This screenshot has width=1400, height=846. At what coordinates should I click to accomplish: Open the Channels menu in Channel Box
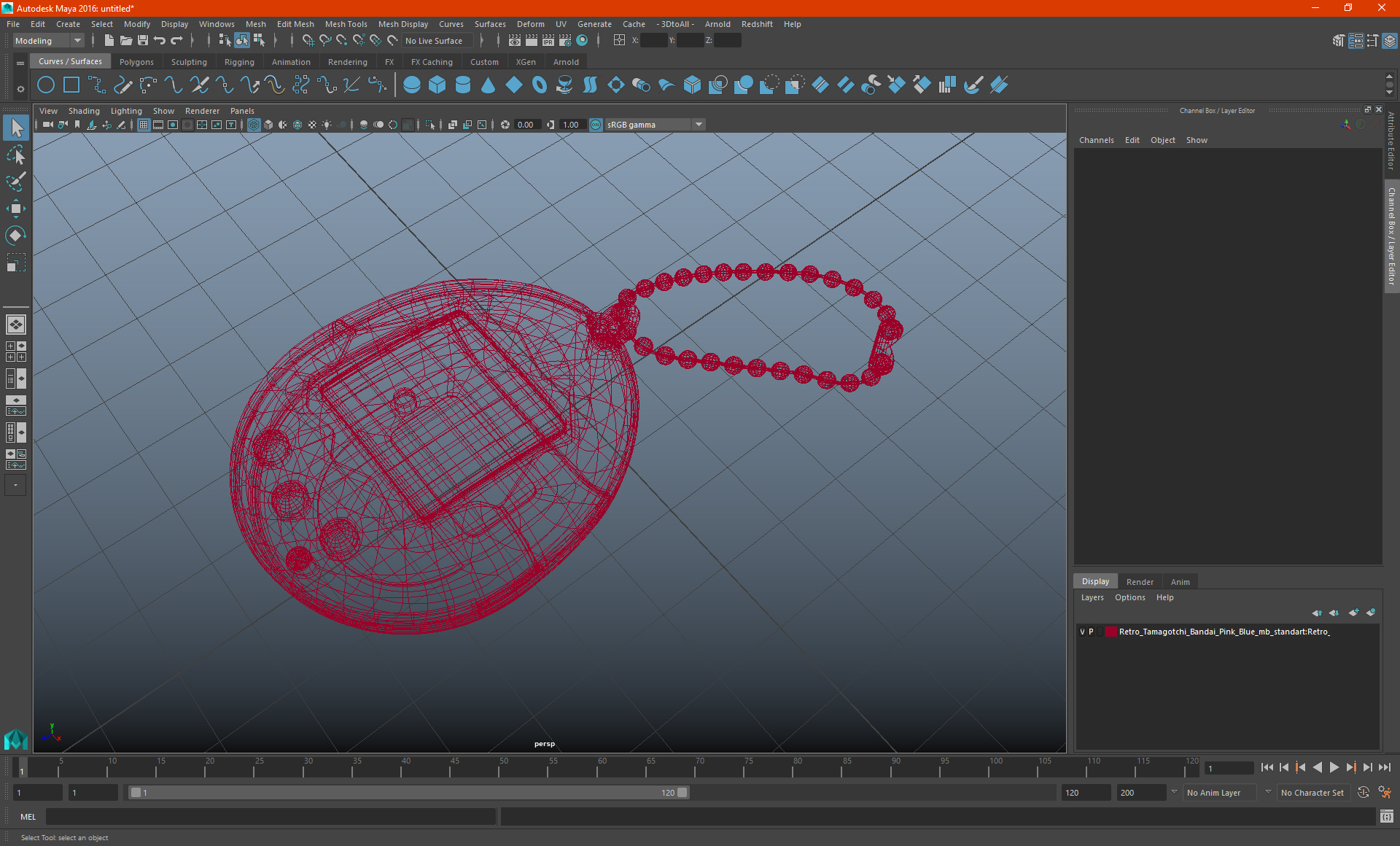1096,140
